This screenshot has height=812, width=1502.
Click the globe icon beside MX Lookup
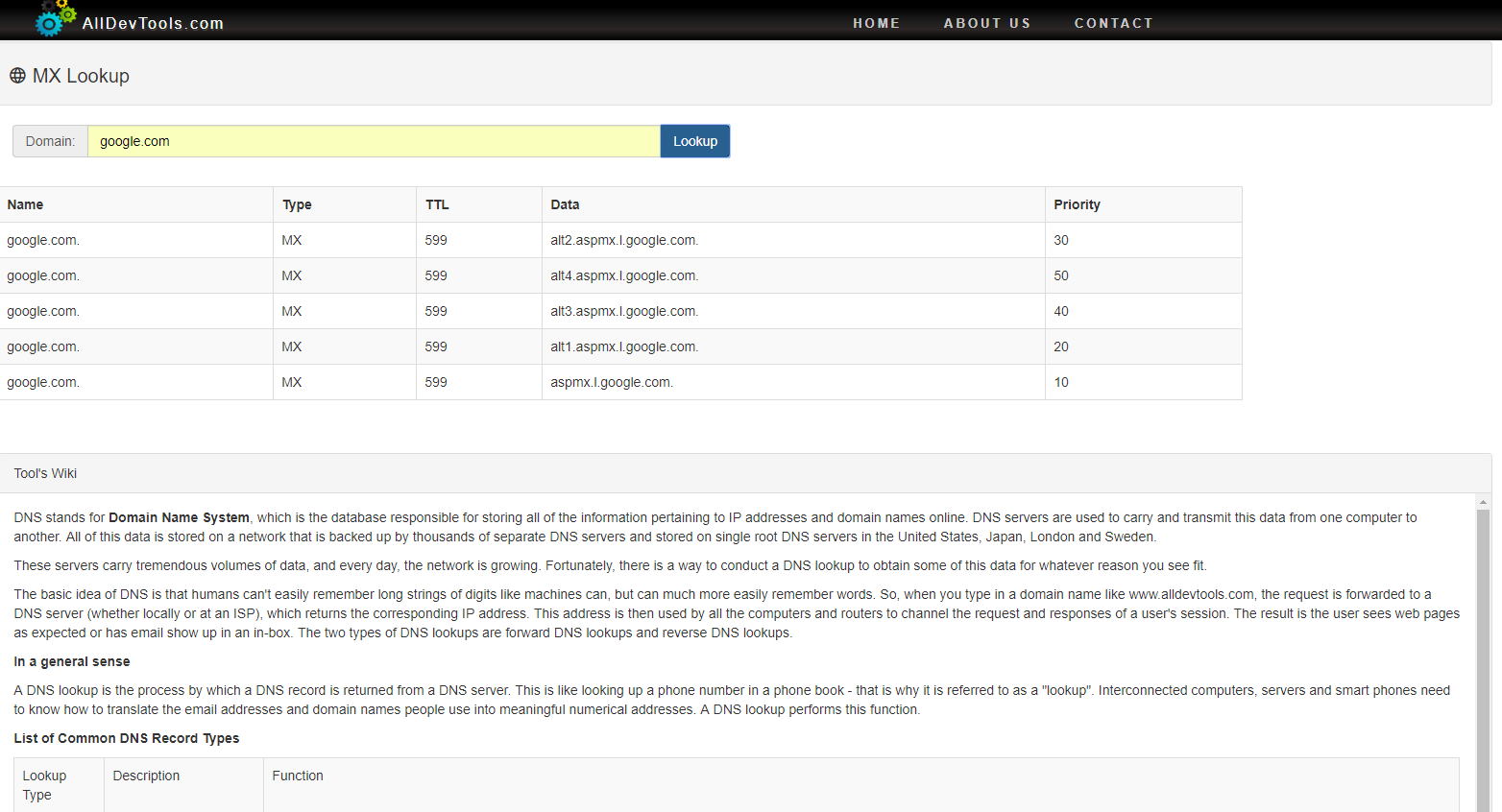(x=17, y=75)
